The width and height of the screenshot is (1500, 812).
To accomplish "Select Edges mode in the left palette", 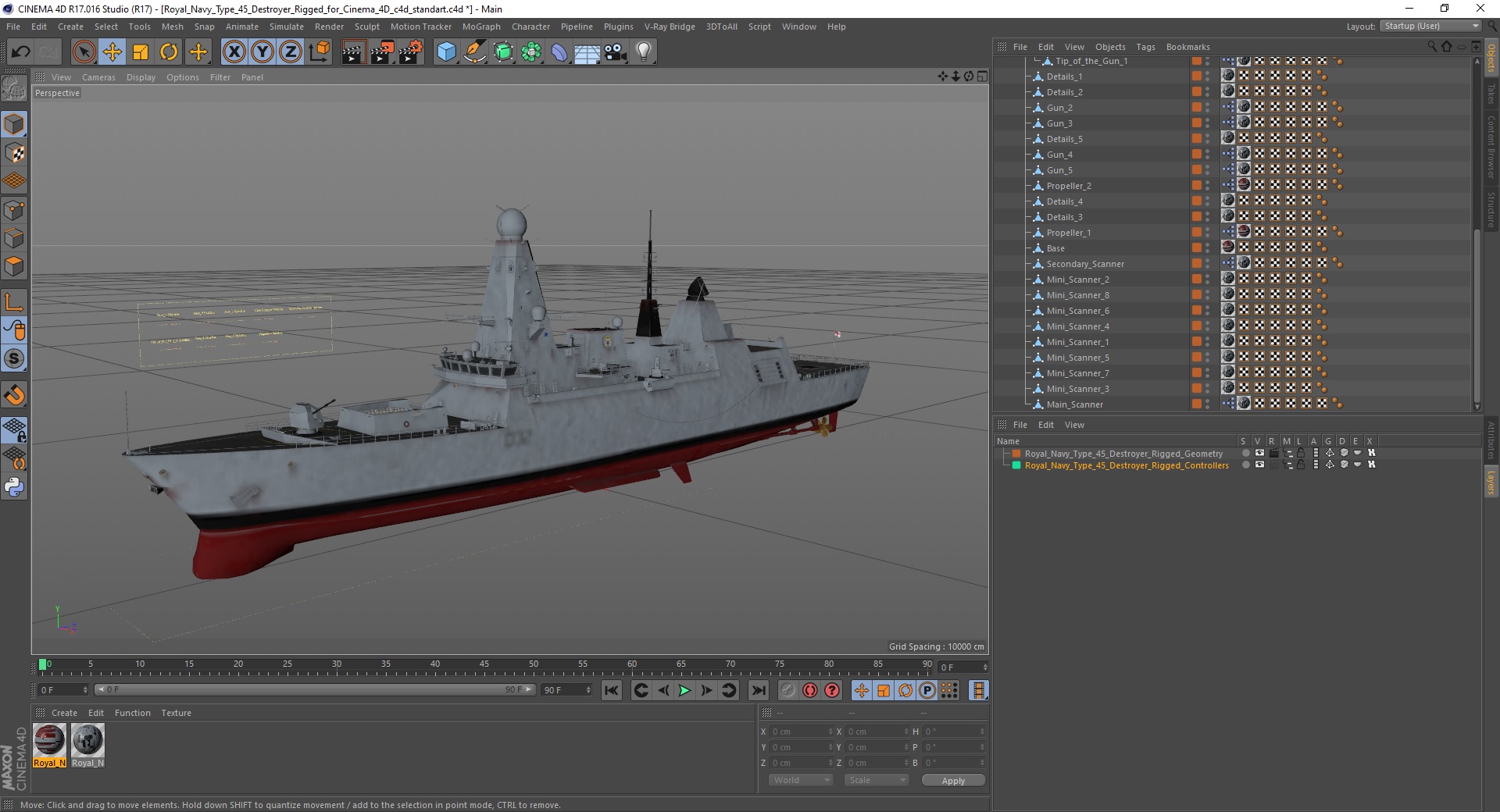I will click(x=14, y=237).
